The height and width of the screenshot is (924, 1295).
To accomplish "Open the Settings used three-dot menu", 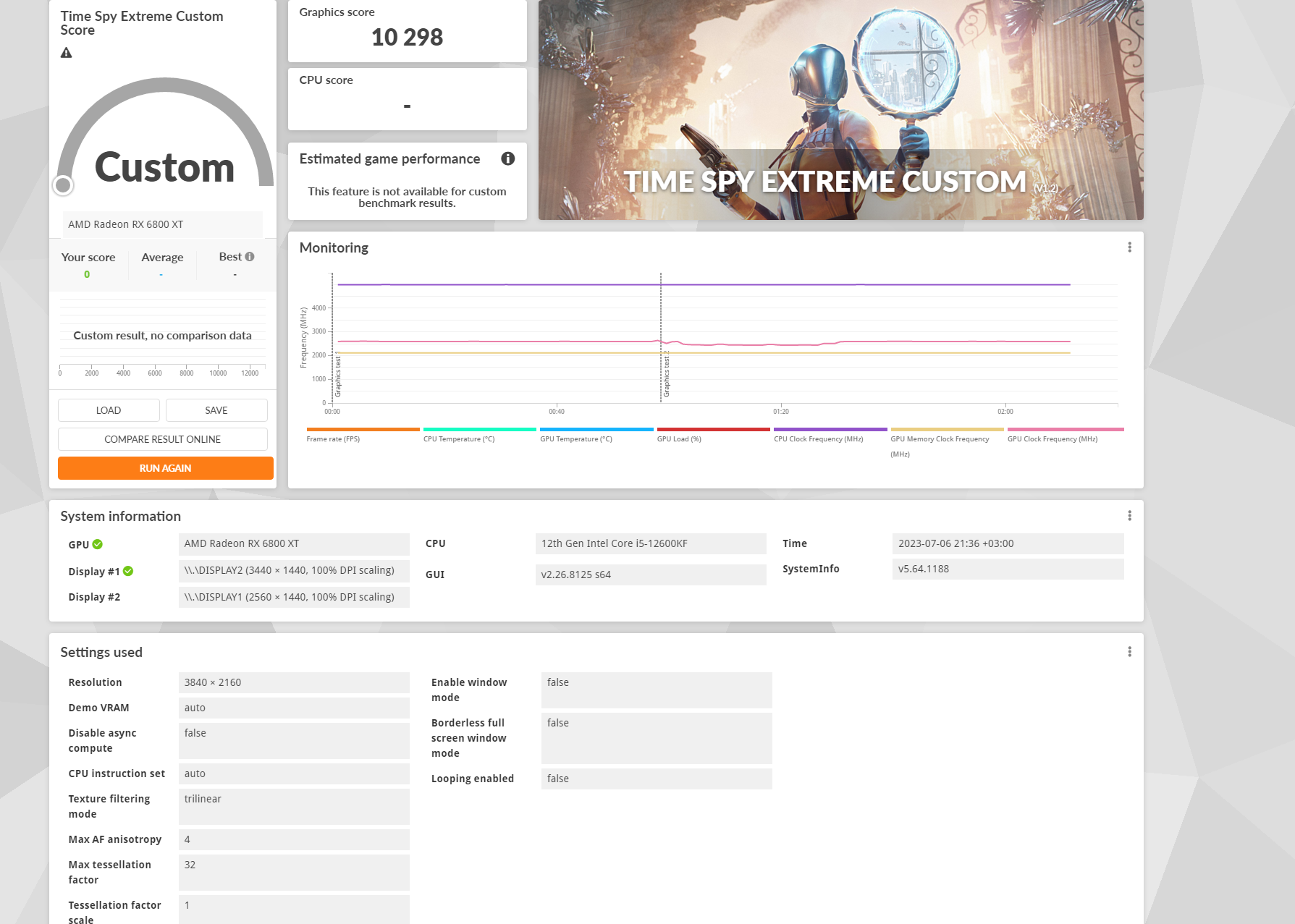I will pos(1129,652).
